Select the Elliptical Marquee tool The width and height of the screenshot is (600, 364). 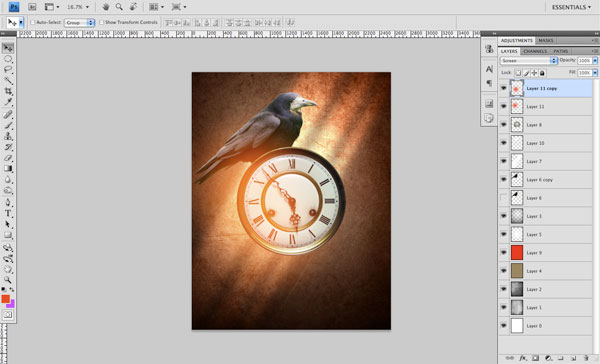(x=8, y=59)
